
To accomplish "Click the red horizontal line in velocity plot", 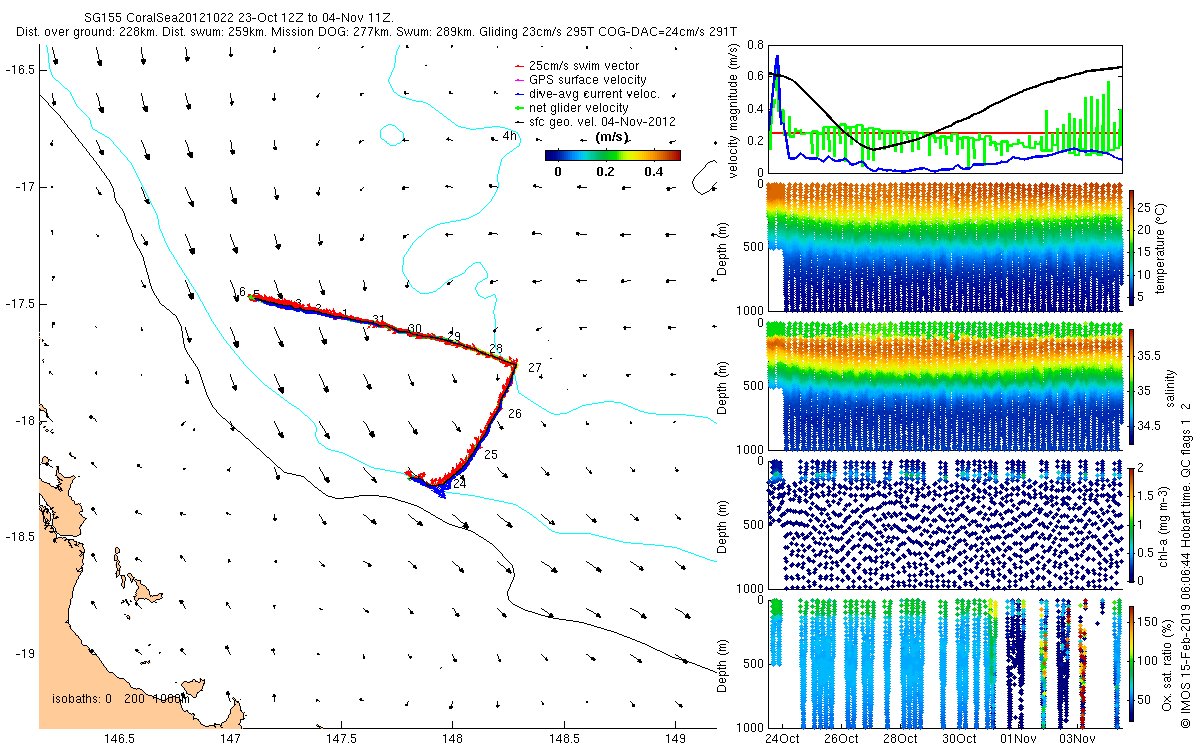I will 945,132.
